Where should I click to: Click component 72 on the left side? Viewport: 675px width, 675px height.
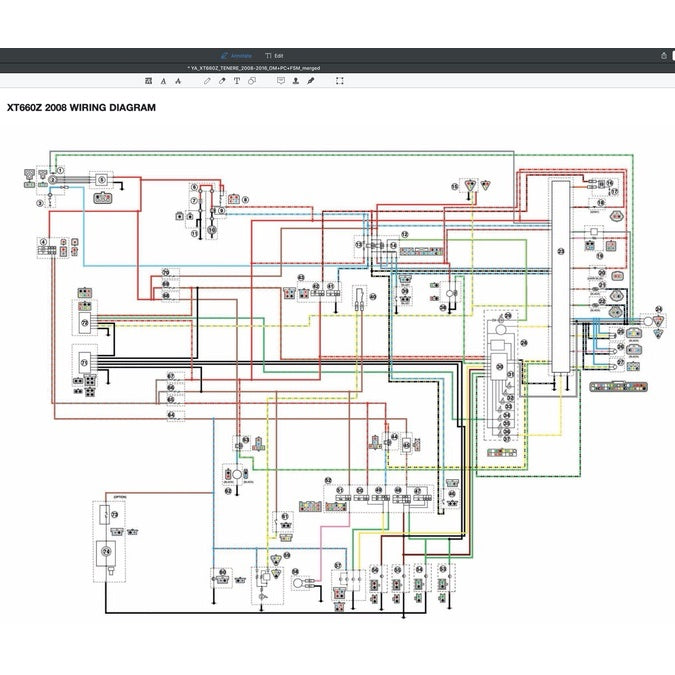[x=85, y=324]
